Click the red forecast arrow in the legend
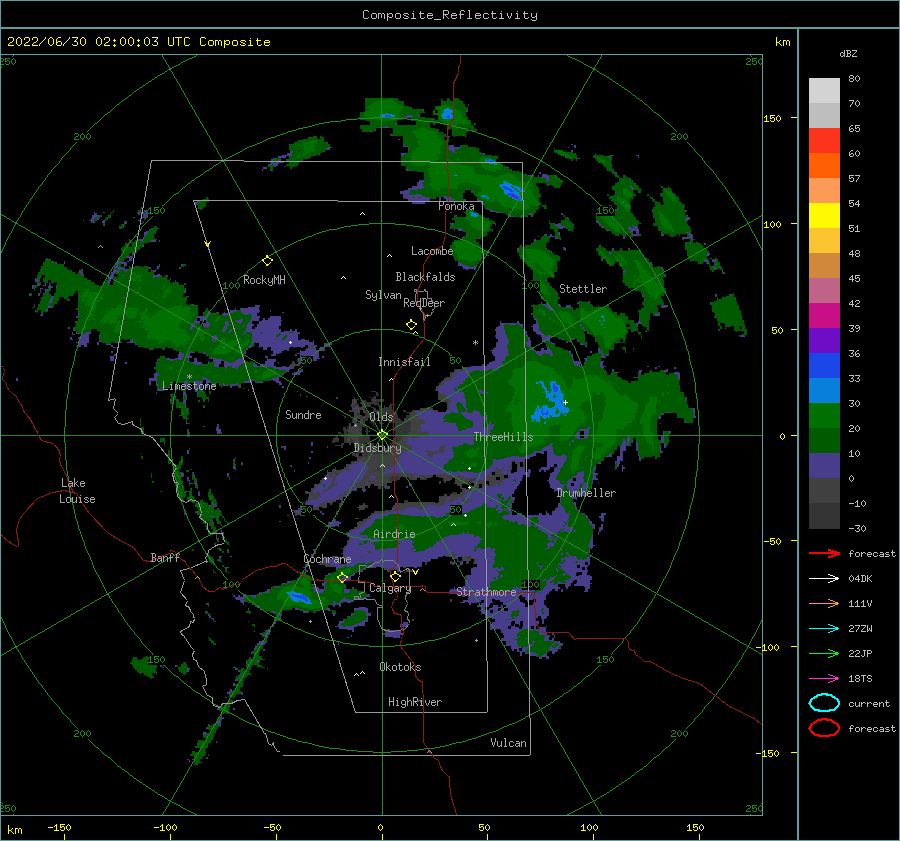This screenshot has height=841, width=900. (824, 553)
